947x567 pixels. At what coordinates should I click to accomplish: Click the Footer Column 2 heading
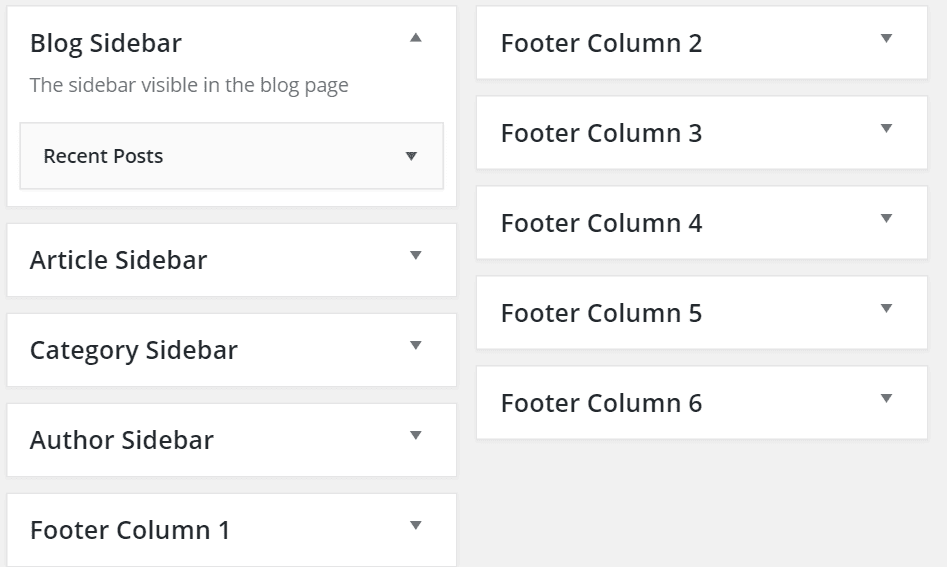[602, 43]
